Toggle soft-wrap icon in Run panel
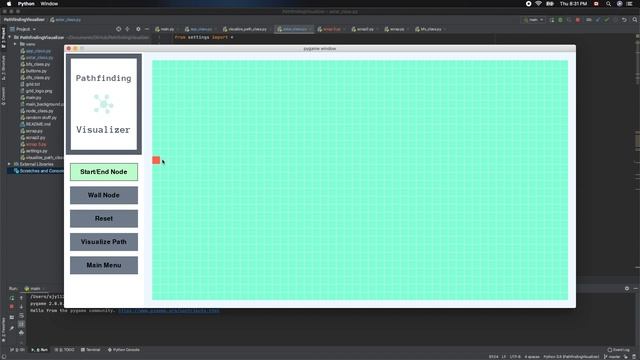Screen dimensions: 640x360 coord(21,316)
